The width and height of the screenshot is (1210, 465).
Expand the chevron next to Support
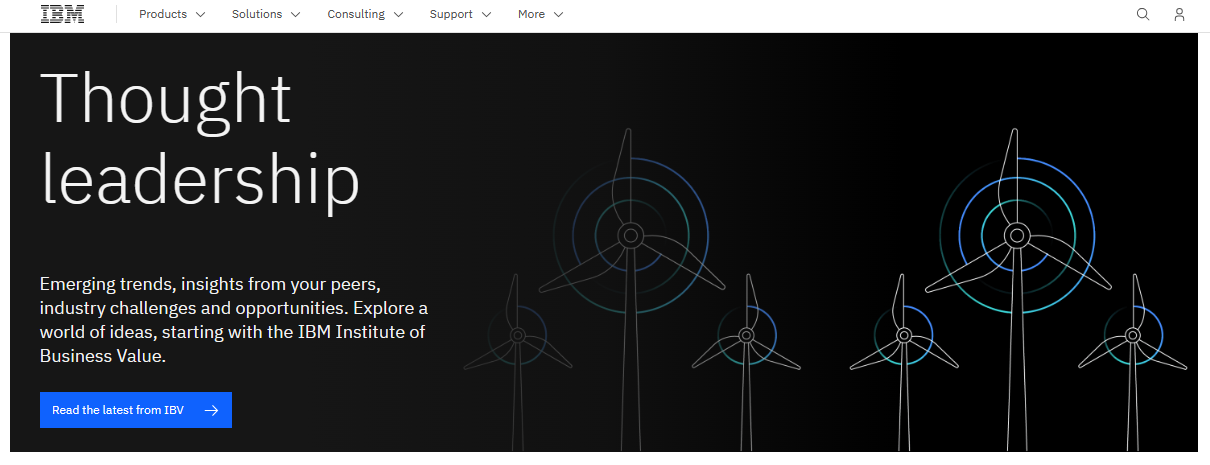point(486,15)
